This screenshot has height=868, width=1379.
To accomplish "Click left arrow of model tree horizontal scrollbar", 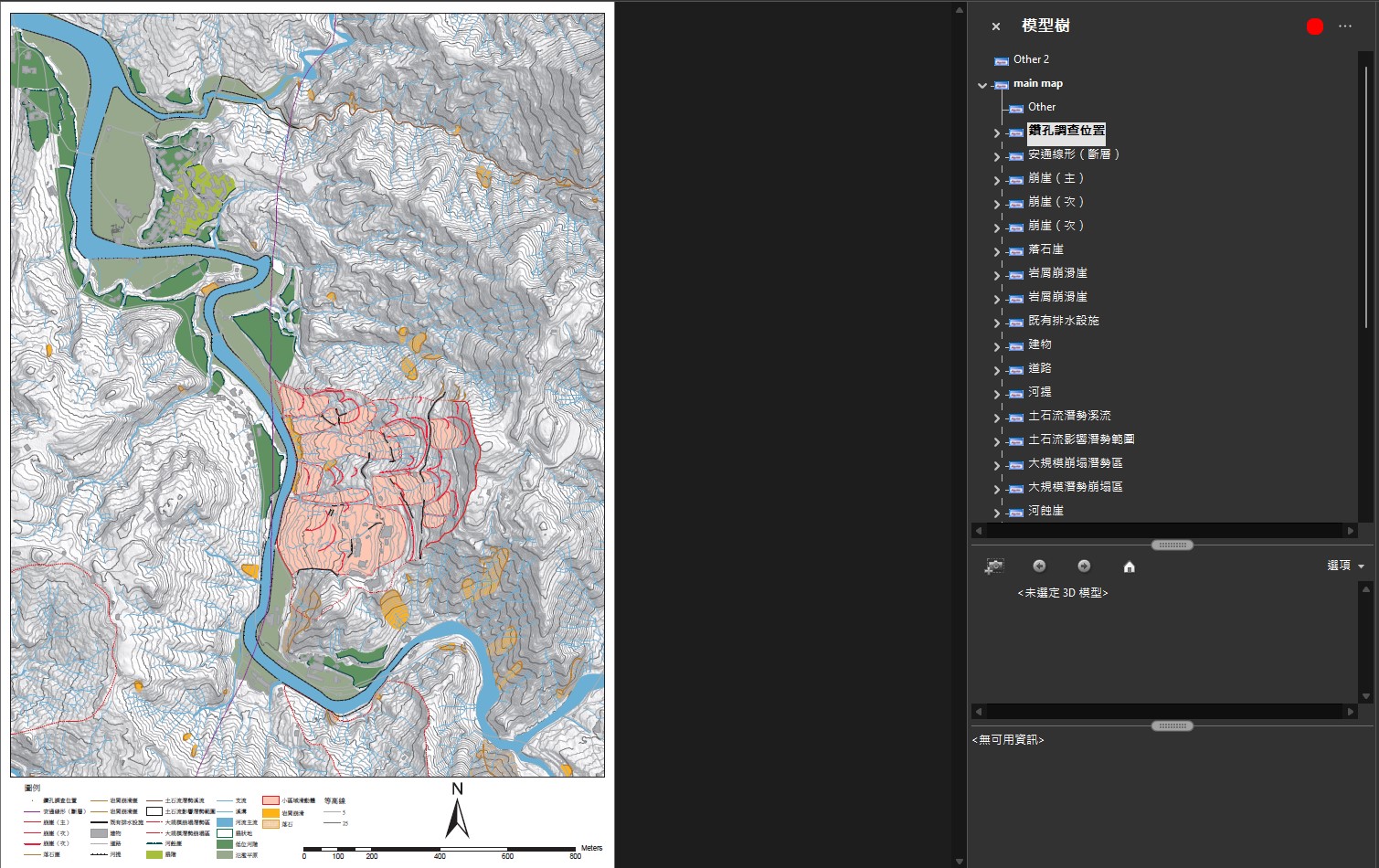I will tap(979, 531).
